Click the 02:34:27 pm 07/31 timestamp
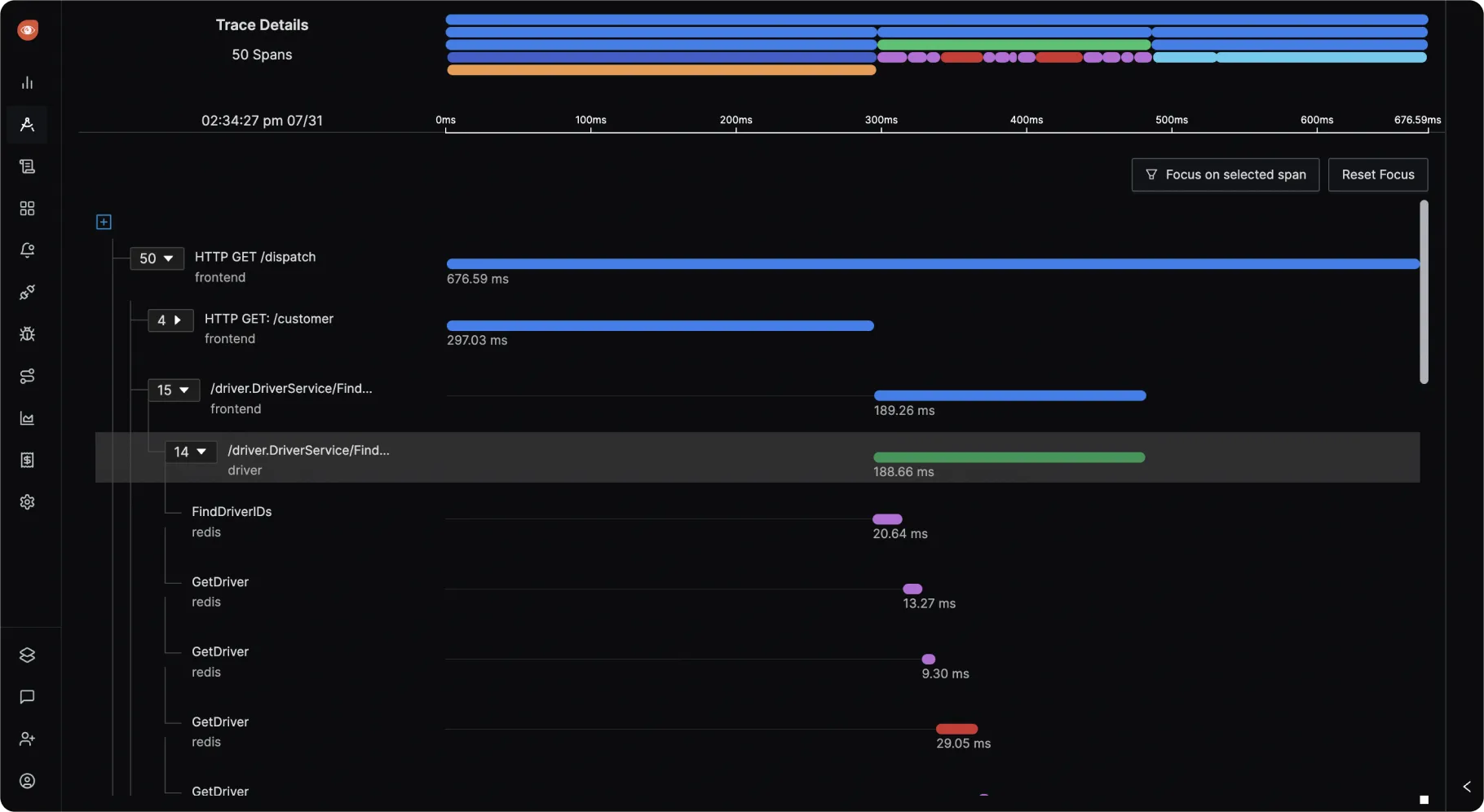Image resolution: width=1484 pixels, height=812 pixels. 262,121
